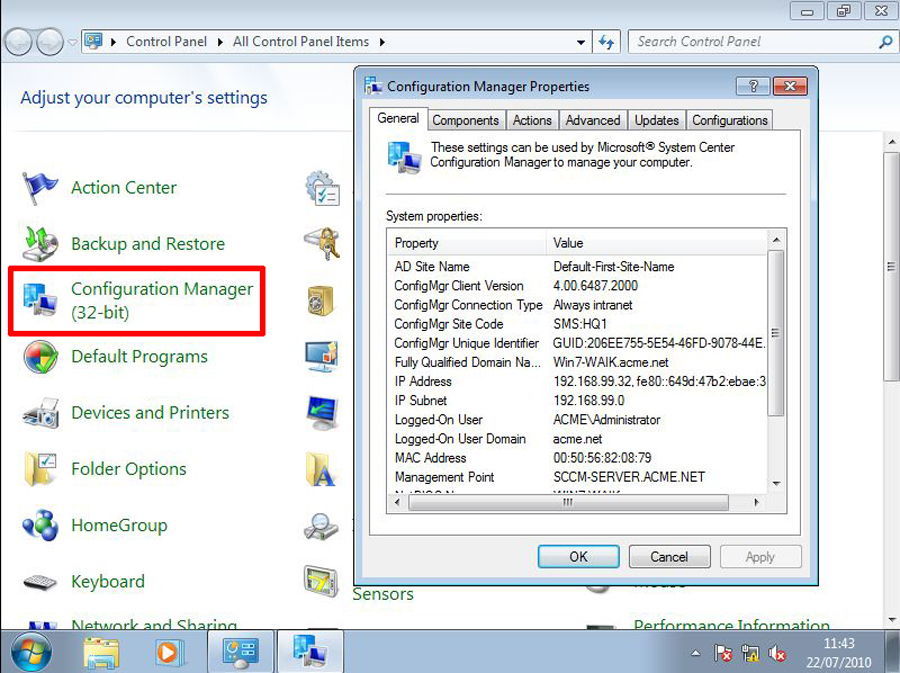Open the HomeGroup spheres icon
This screenshot has width=900, height=673.
40,525
